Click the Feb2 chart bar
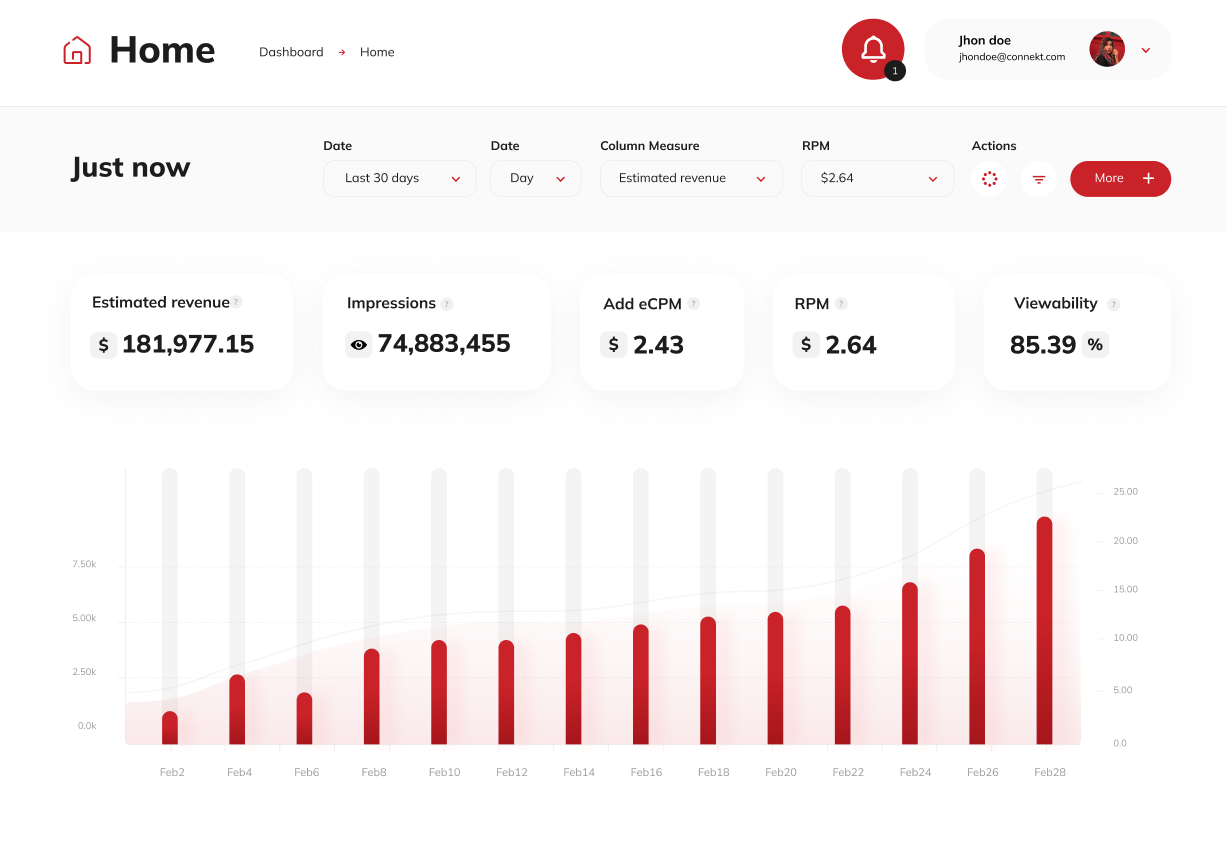Viewport: 1226px width, 844px height. [170, 728]
